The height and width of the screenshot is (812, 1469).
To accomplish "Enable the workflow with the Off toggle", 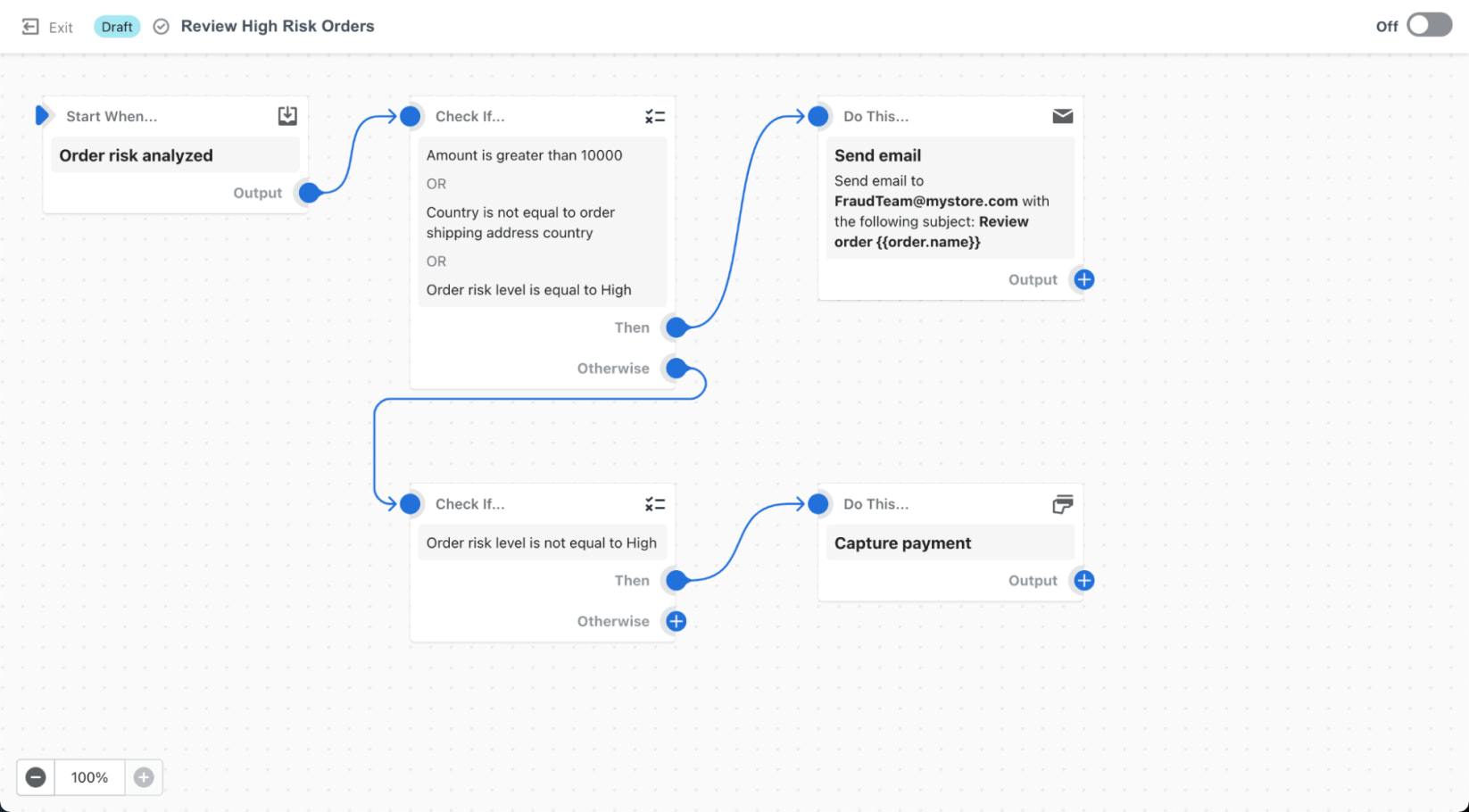I will (x=1428, y=25).
